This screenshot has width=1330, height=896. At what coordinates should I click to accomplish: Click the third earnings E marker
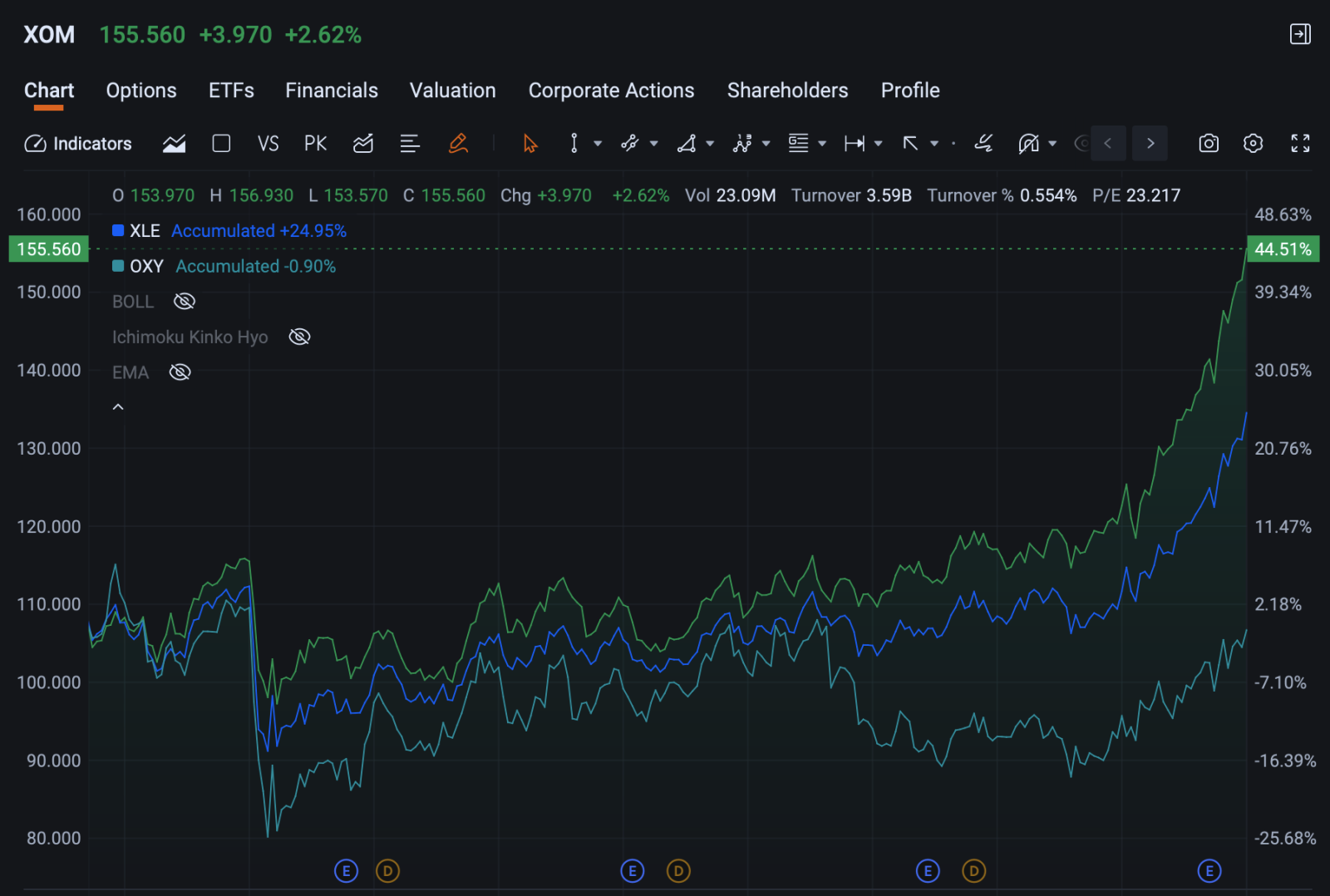coord(928,871)
